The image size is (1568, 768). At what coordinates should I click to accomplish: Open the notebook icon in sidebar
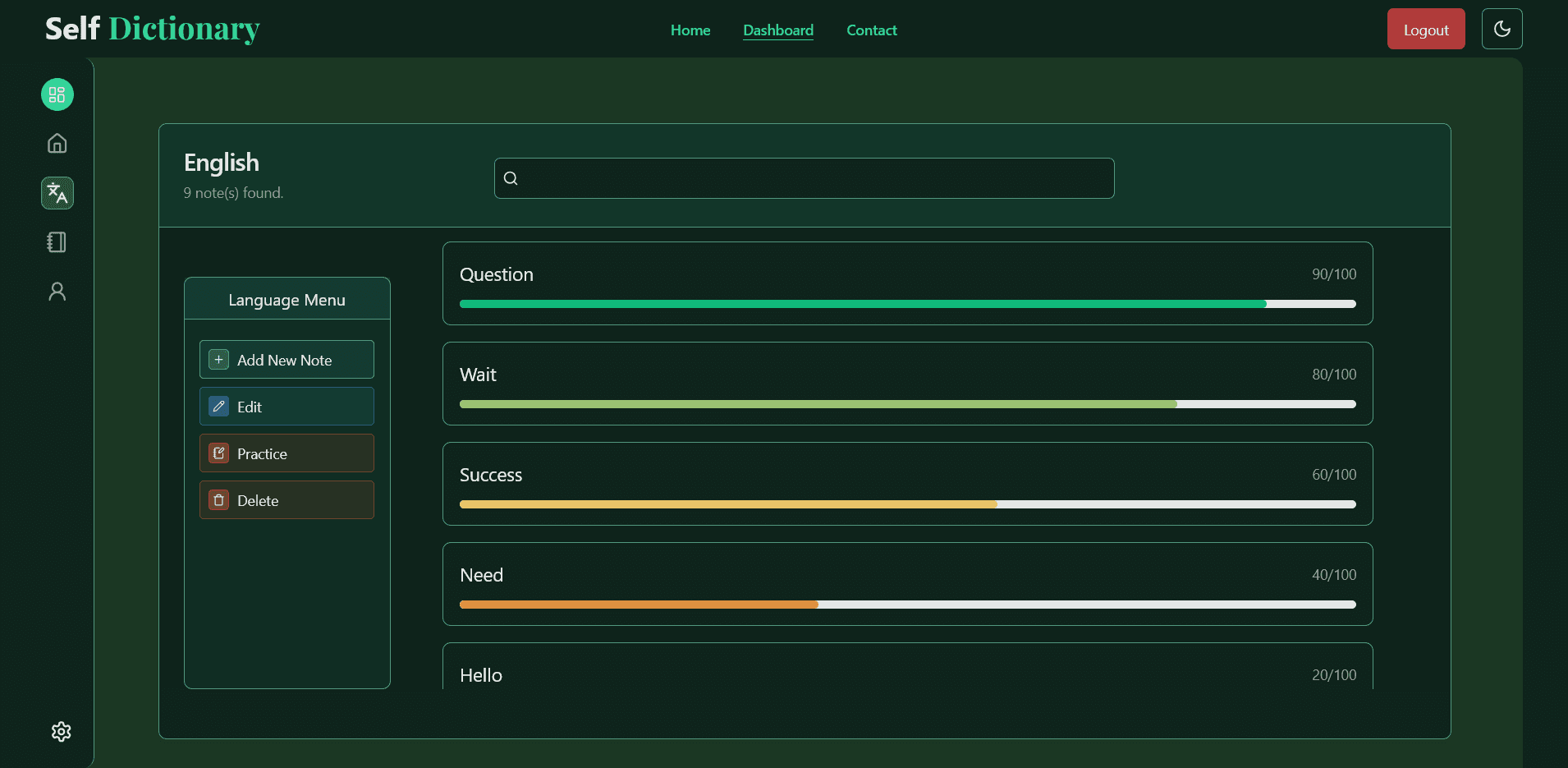[57, 242]
